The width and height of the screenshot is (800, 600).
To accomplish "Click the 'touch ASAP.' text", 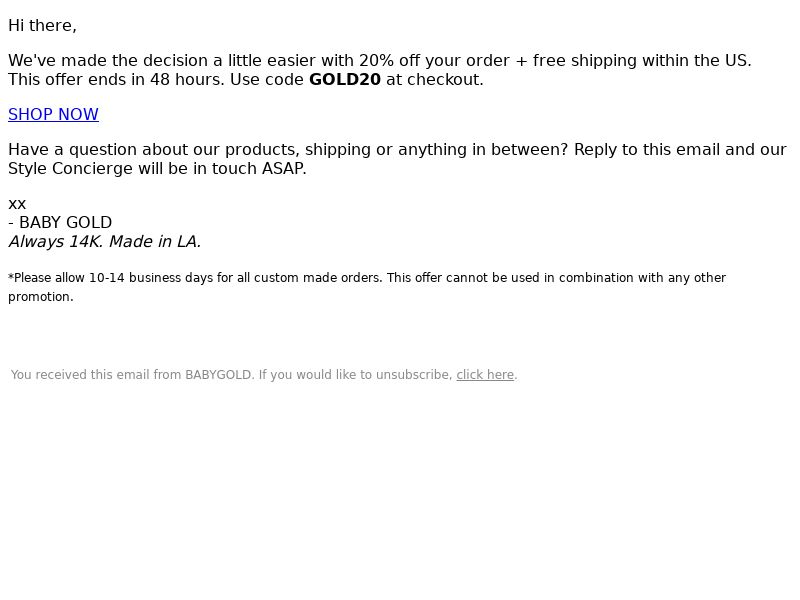I will [259, 168].
